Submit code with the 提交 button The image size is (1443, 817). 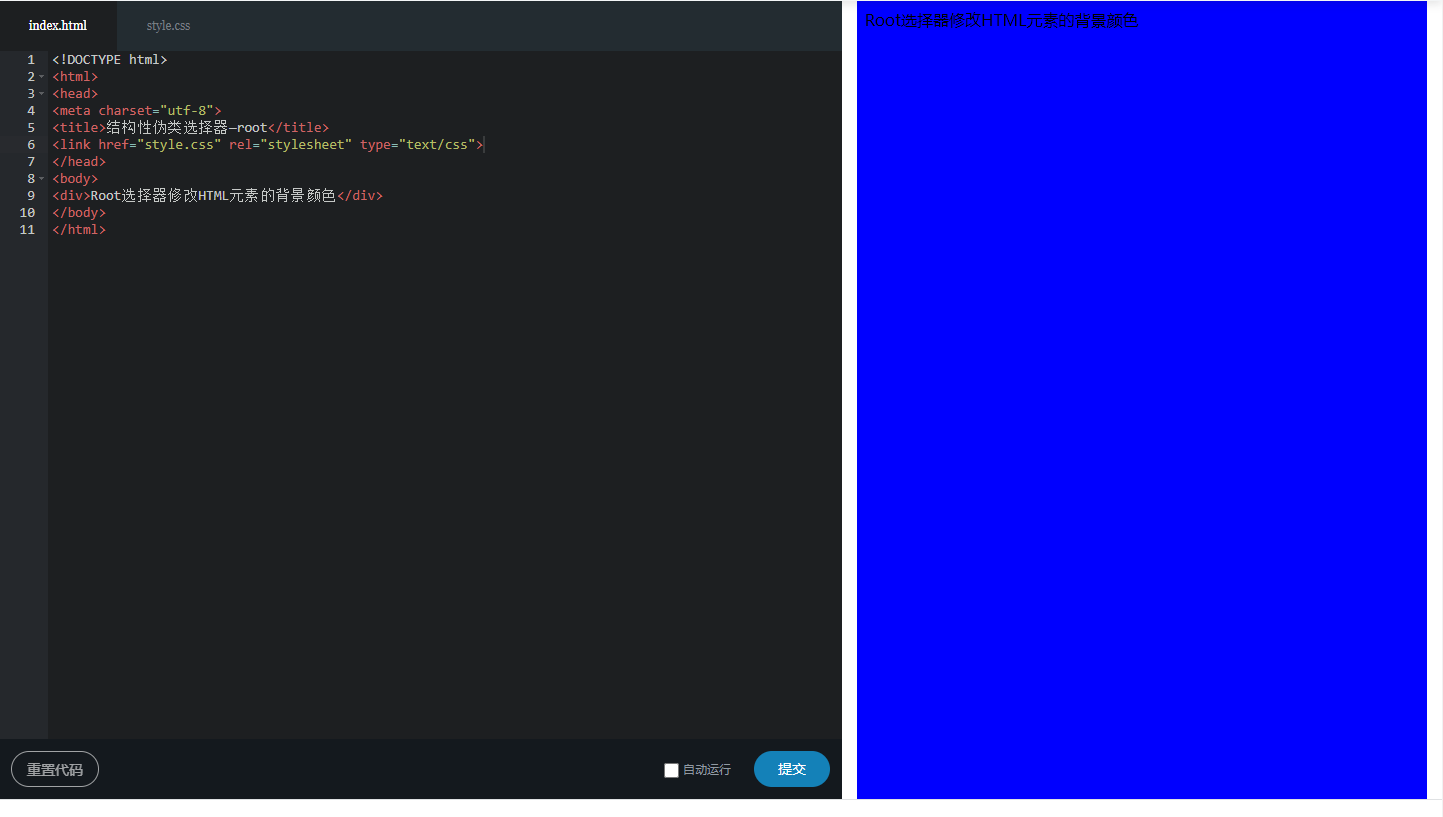coord(792,769)
